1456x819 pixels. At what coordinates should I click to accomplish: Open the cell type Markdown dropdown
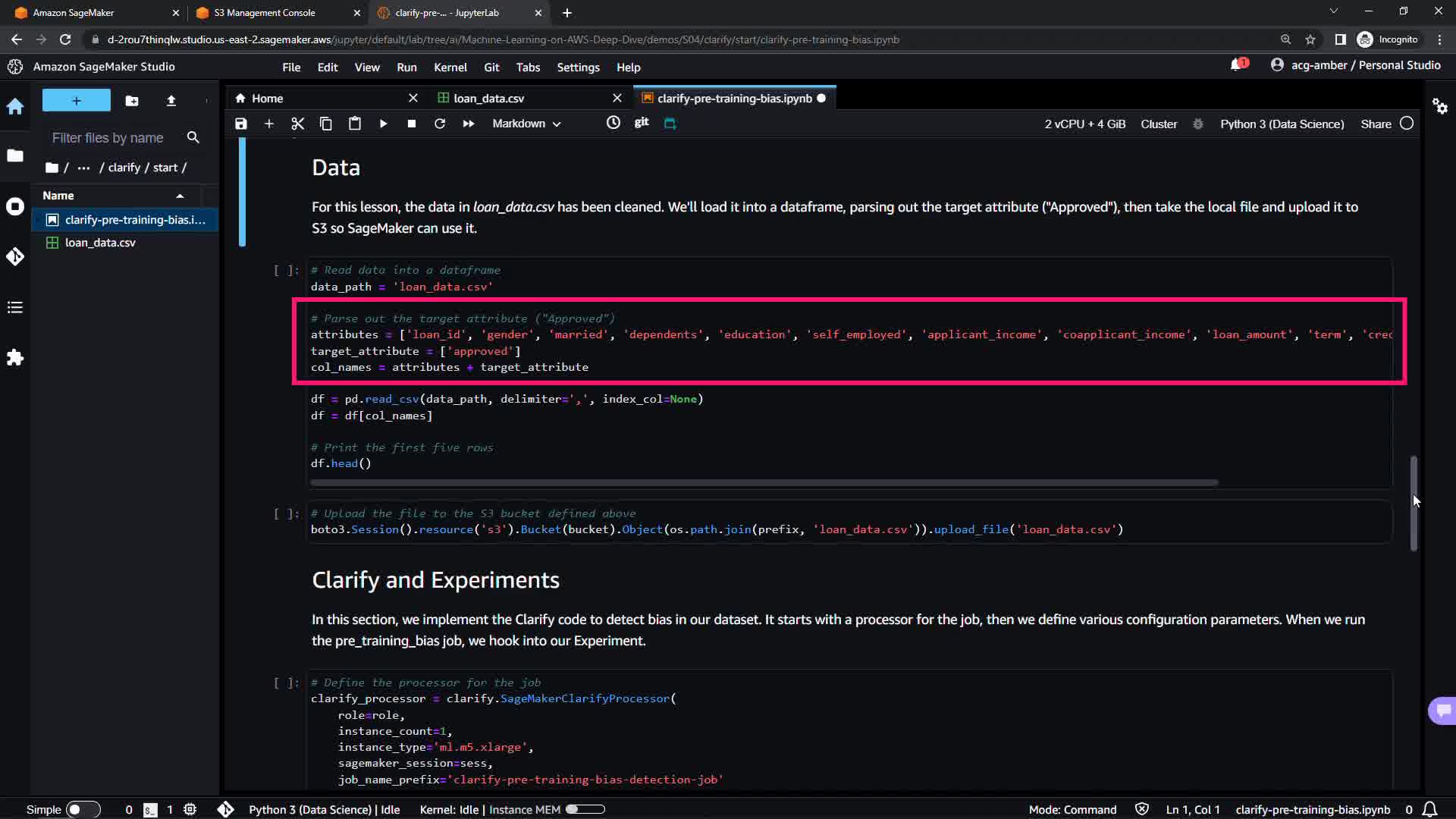point(526,124)
